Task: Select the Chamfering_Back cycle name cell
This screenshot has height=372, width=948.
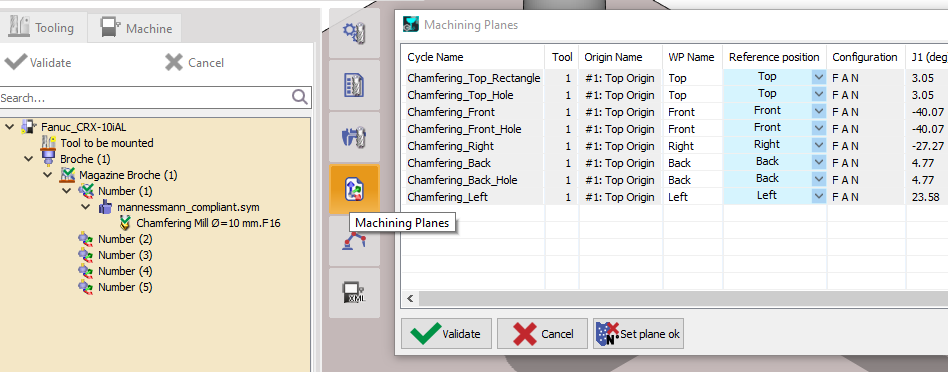Action: point(473,163)
